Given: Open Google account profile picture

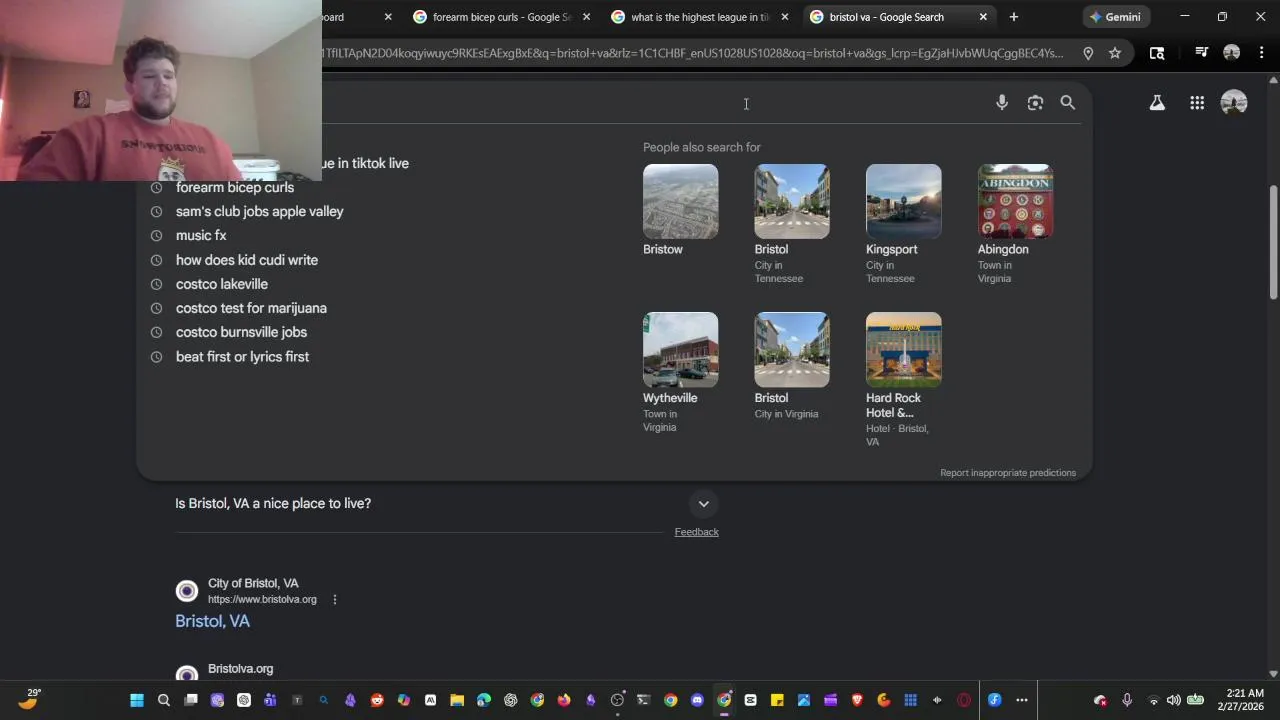Looking at the screenshot, I should pyautogui.click(x=1234, y=103).
